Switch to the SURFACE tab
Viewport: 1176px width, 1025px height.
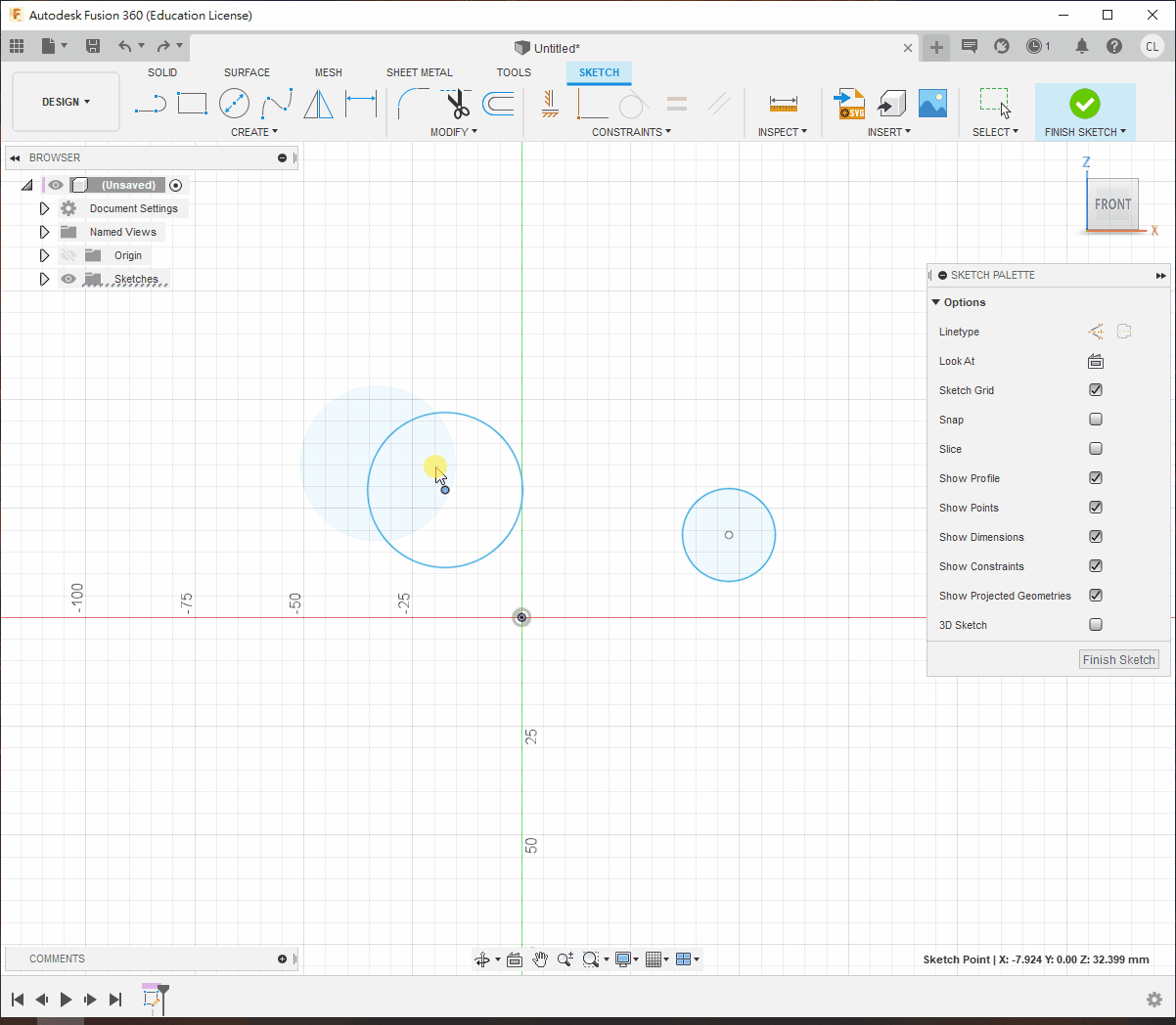pyautogui.click(x=247, y=72)
